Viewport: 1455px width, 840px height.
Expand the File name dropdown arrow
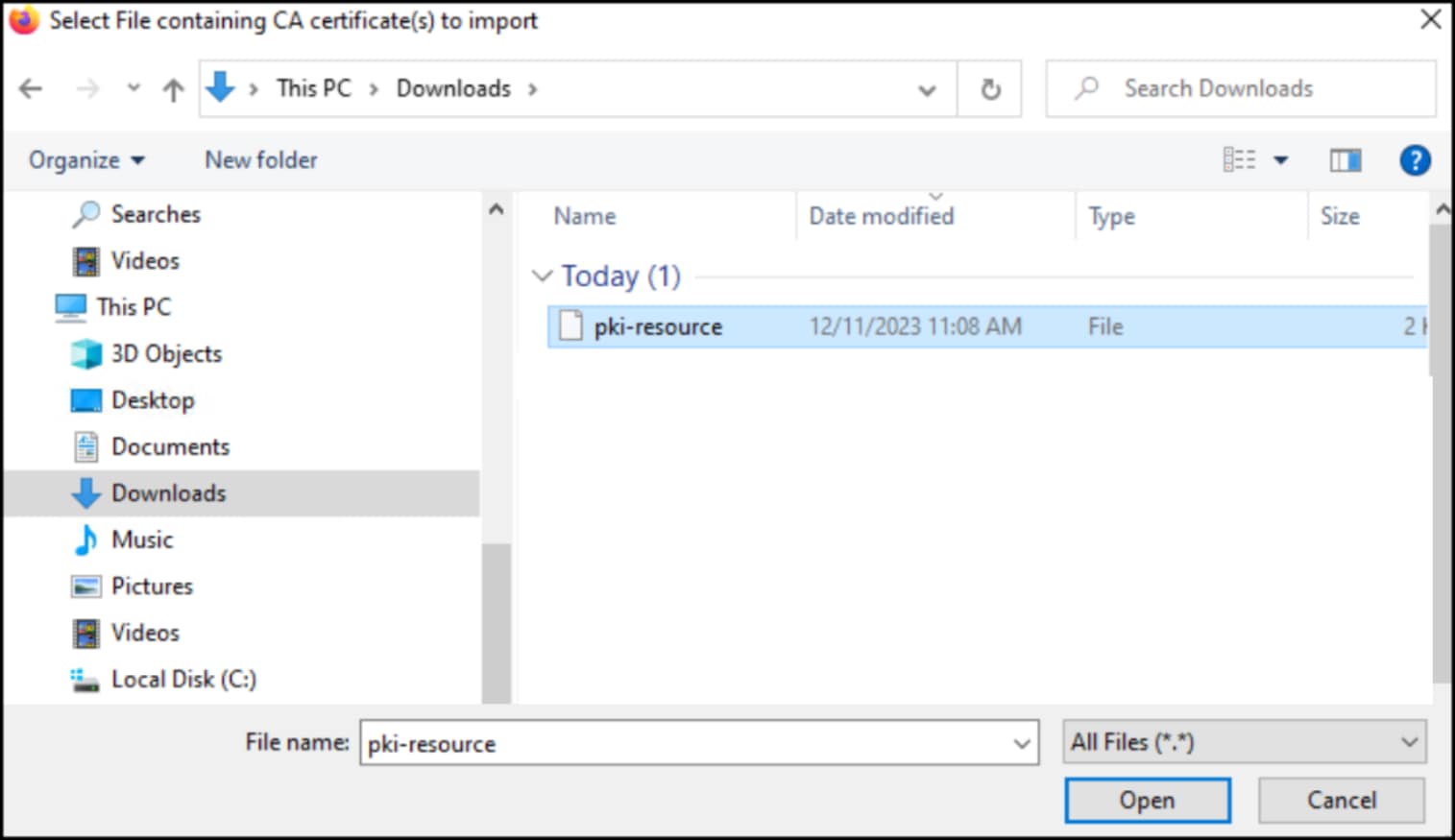[1021, 743]
